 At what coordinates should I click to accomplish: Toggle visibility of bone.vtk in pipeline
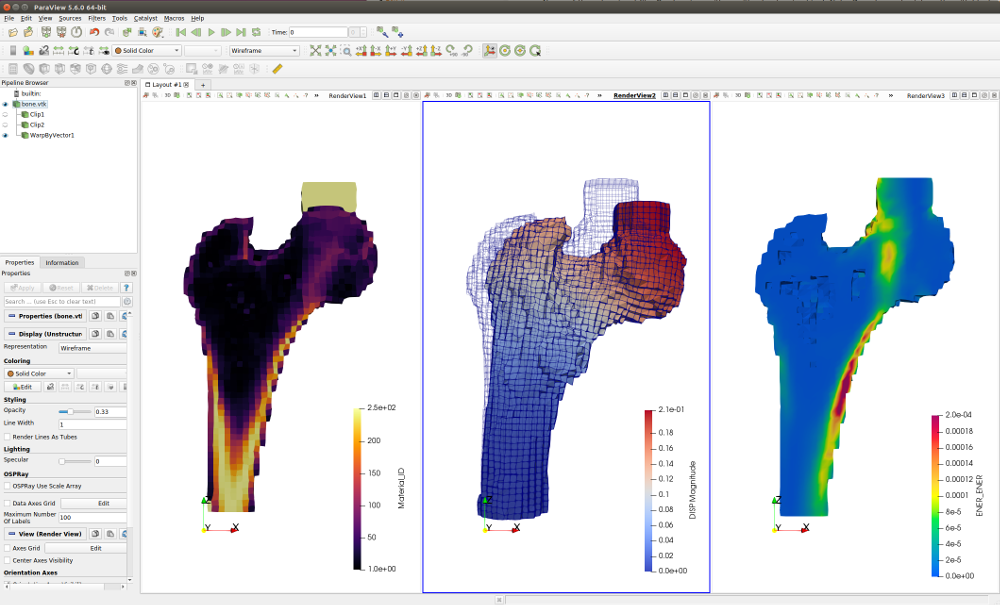point(5,105)
